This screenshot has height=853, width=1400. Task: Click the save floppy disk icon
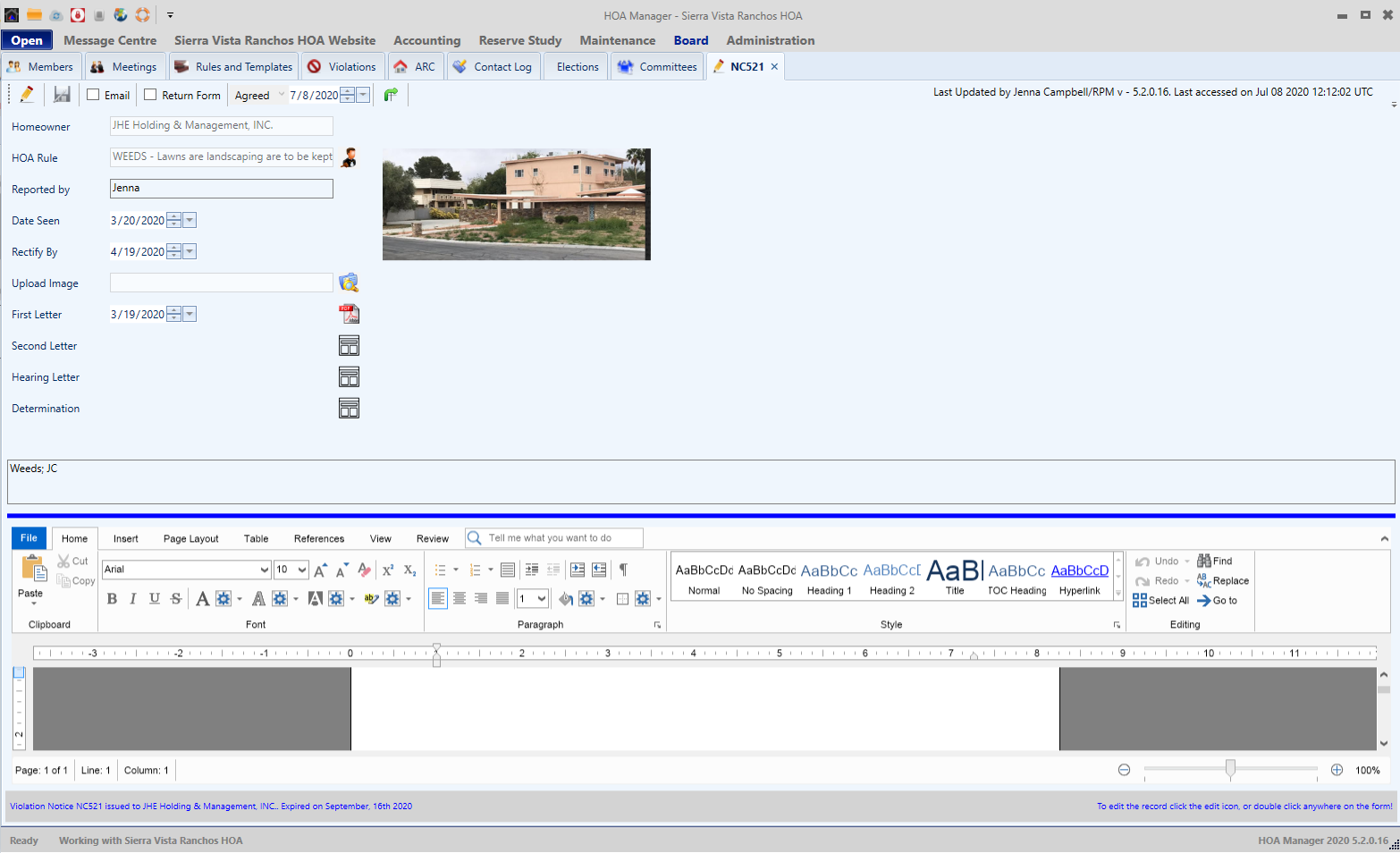[x=62, y=95]
